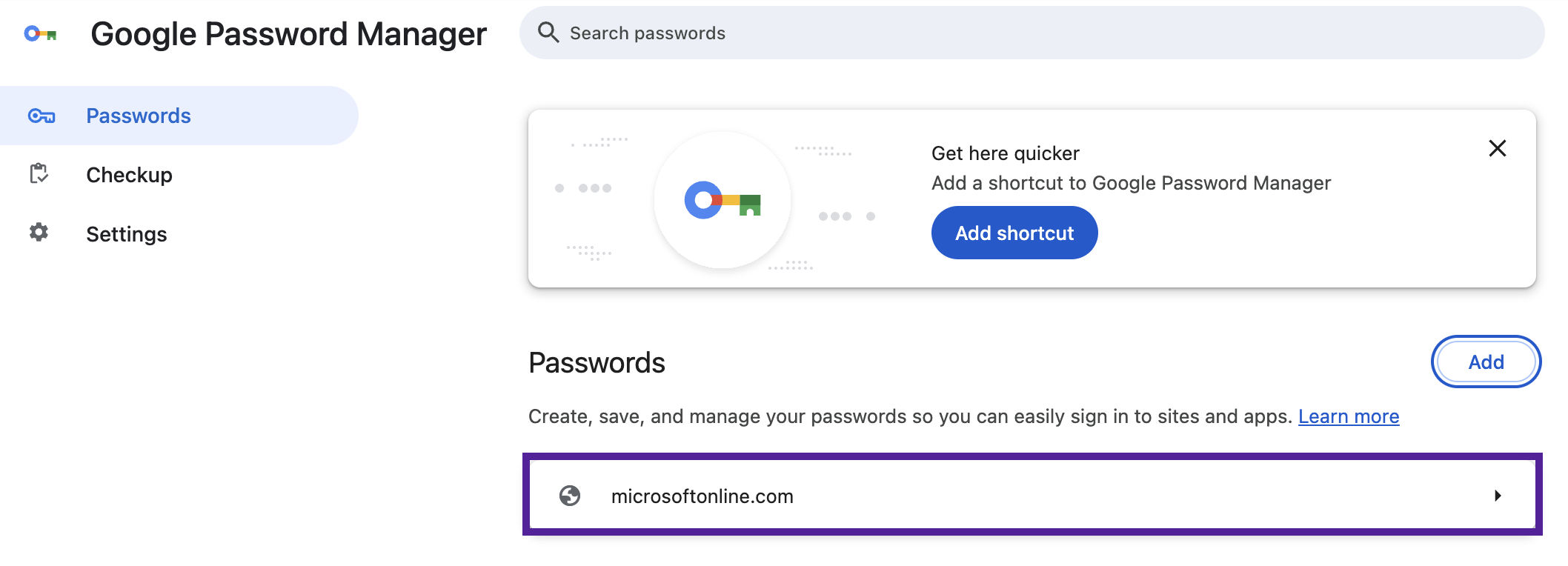This screenshot has width=1568, height=566.
Task: Click the large key illustration in the promo card
Action: point(722,200)
